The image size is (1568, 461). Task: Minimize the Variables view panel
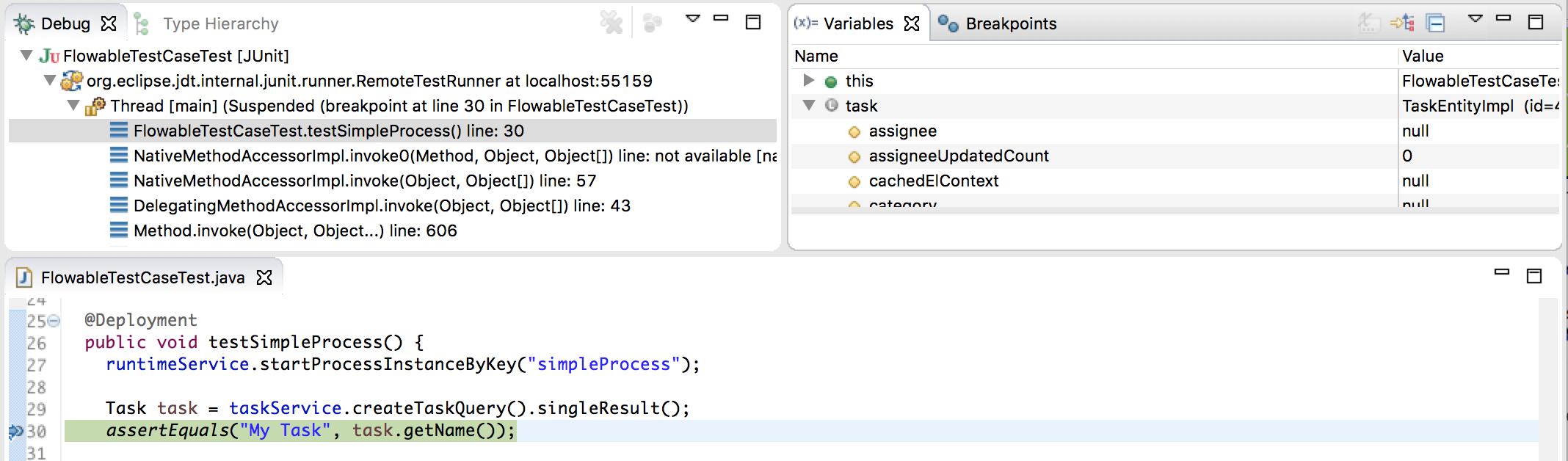tap(1503, 18)
